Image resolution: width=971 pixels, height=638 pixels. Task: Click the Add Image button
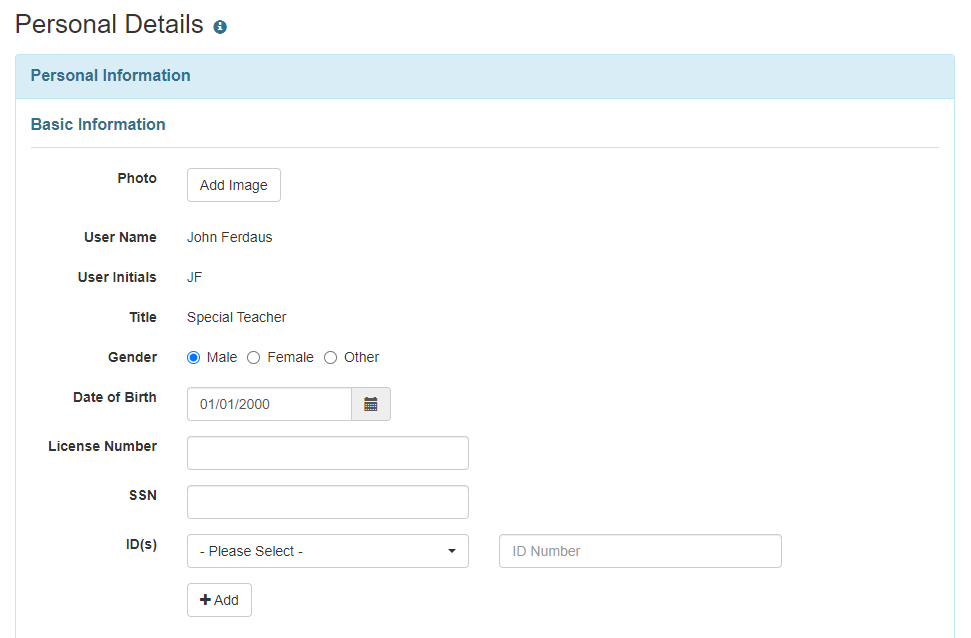pos(233,185)
